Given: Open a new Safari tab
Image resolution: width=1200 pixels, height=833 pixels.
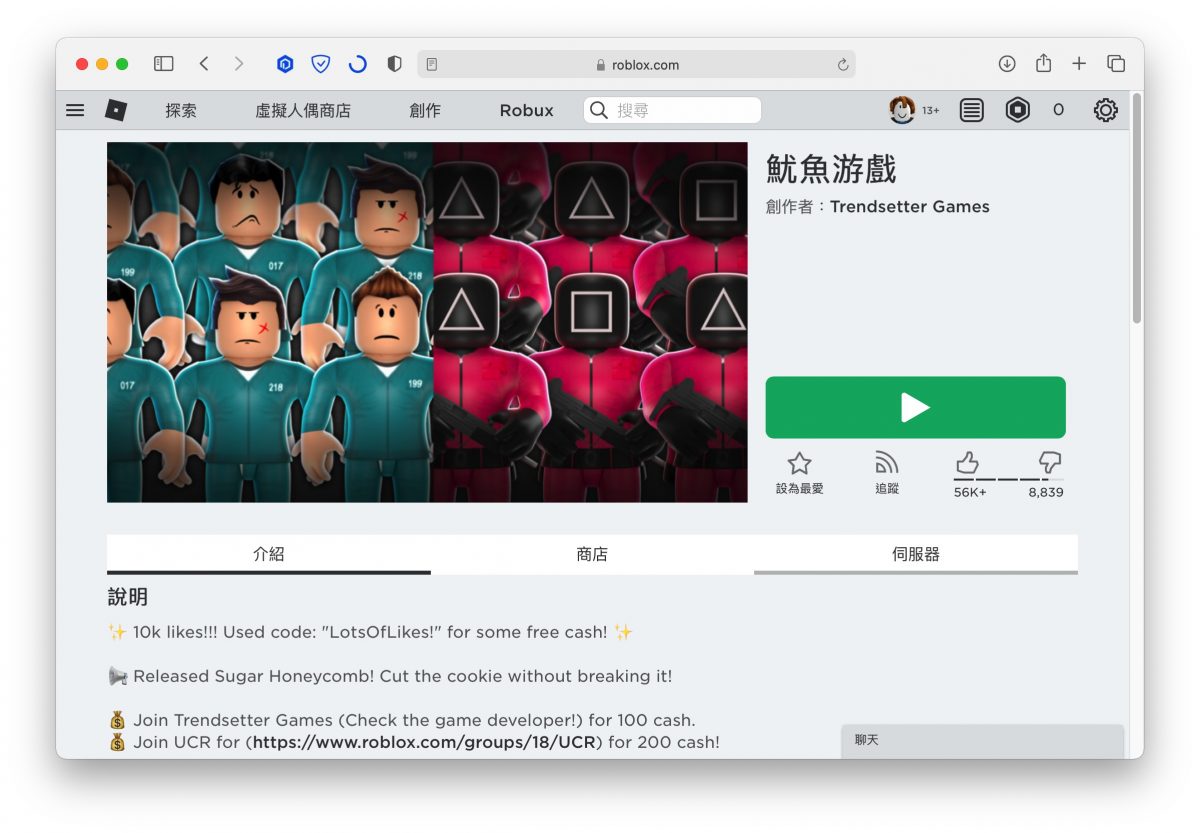Looking at the screenshot, I should point(1079,64).
